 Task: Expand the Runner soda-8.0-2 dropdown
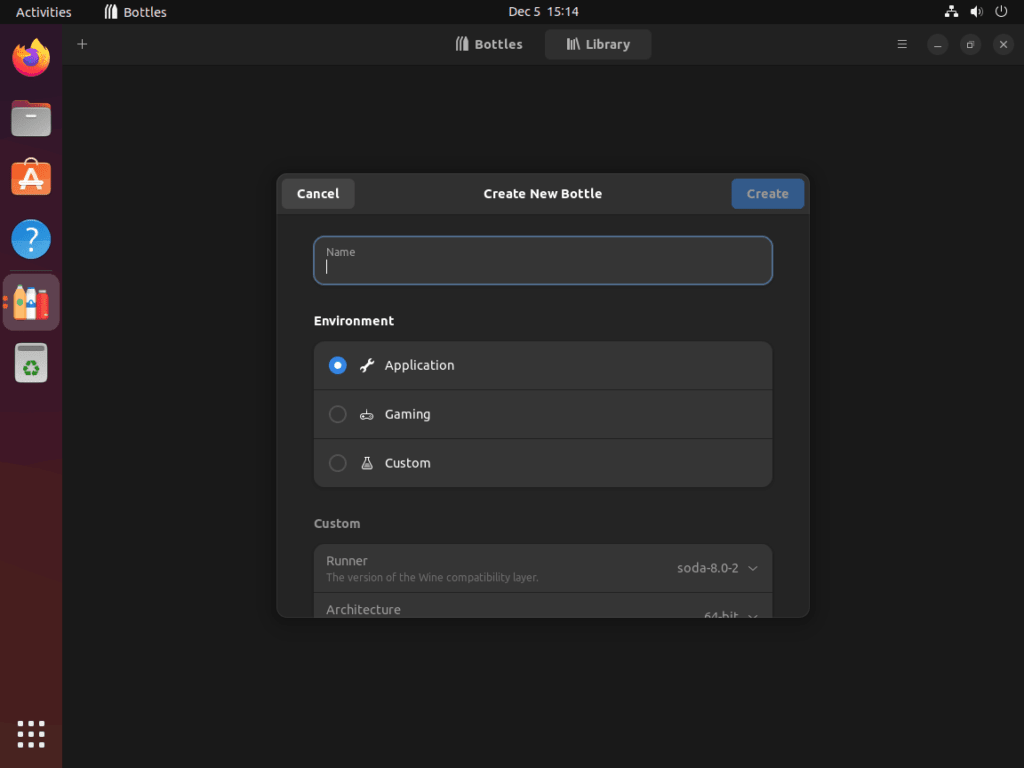(x=717, y=568)
